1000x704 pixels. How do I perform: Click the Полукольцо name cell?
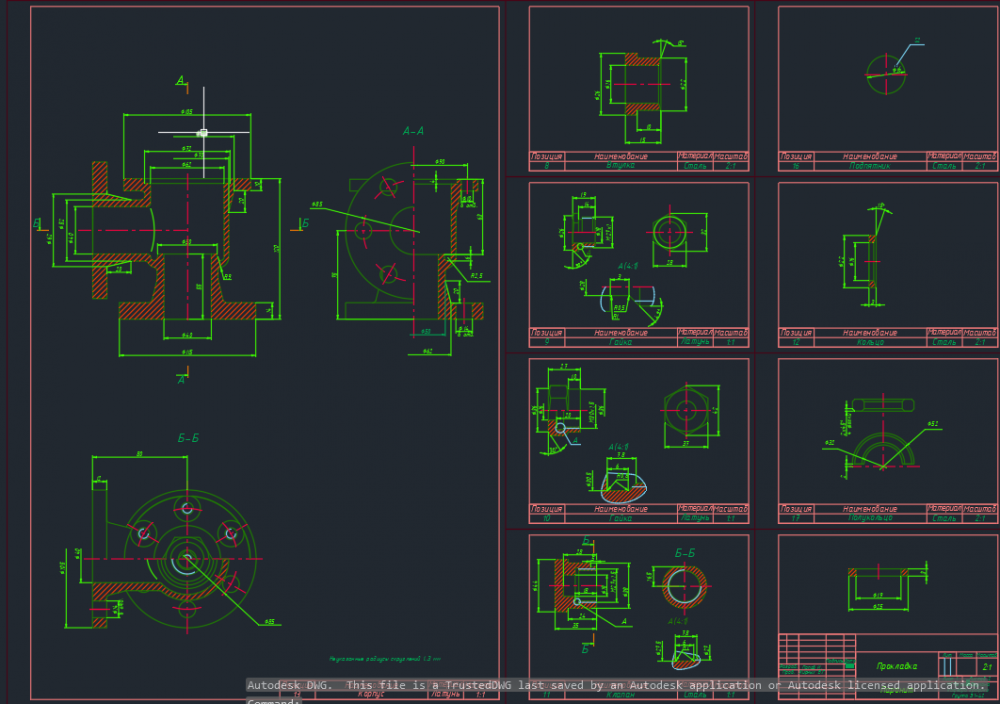click(869, 518)
